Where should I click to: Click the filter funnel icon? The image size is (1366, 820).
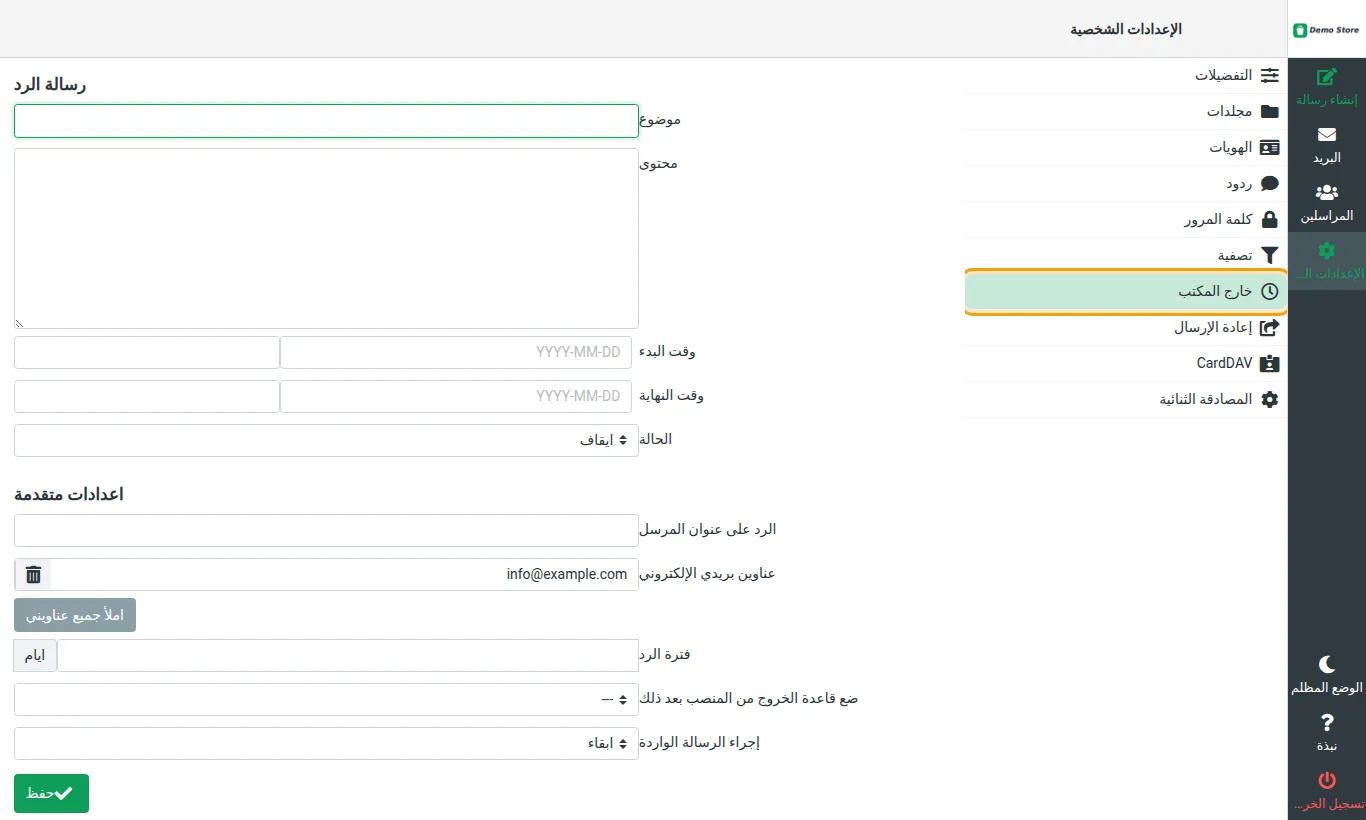coord(1270,256)
